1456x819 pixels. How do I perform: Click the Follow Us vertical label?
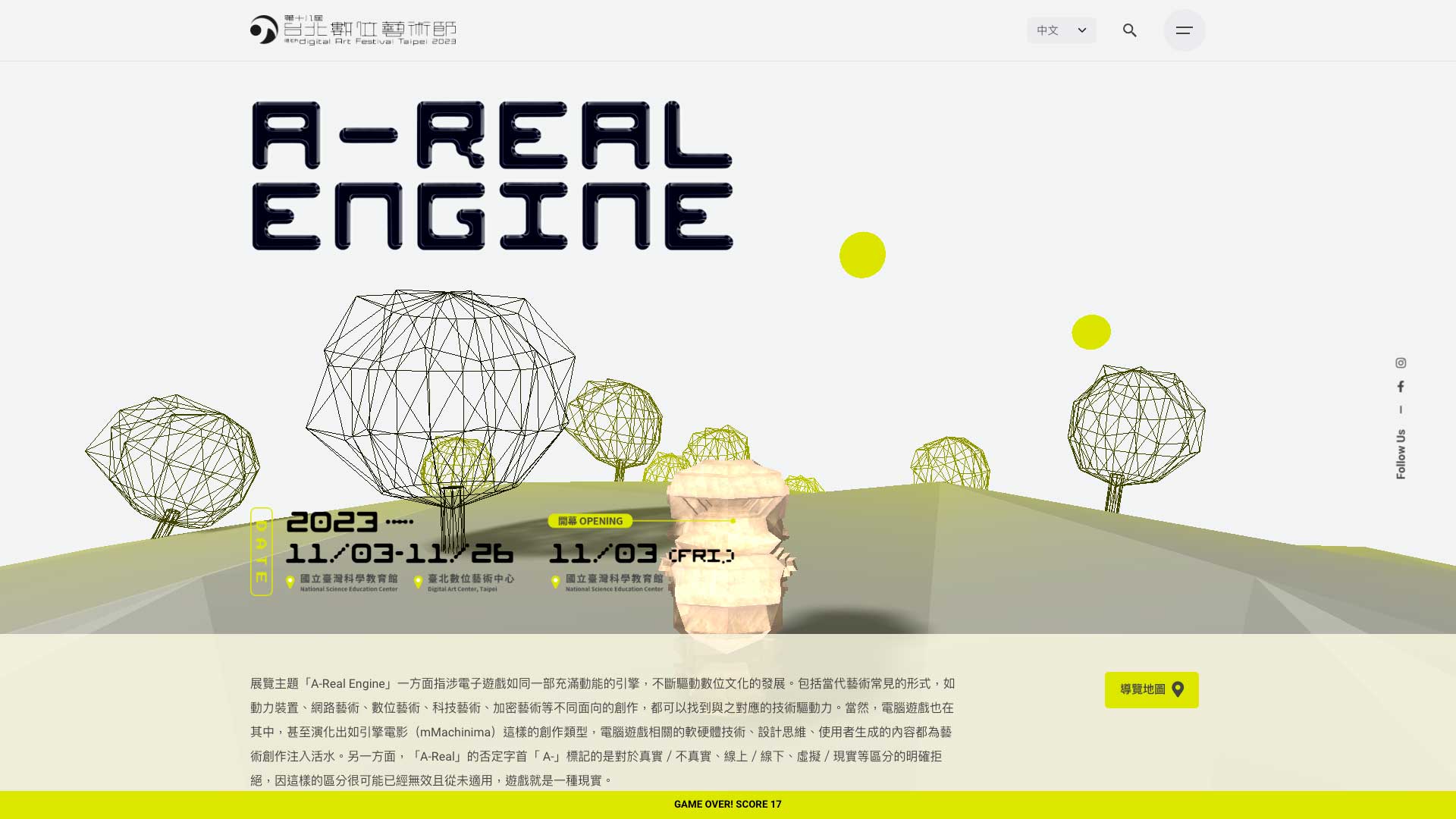[1401, 454]
